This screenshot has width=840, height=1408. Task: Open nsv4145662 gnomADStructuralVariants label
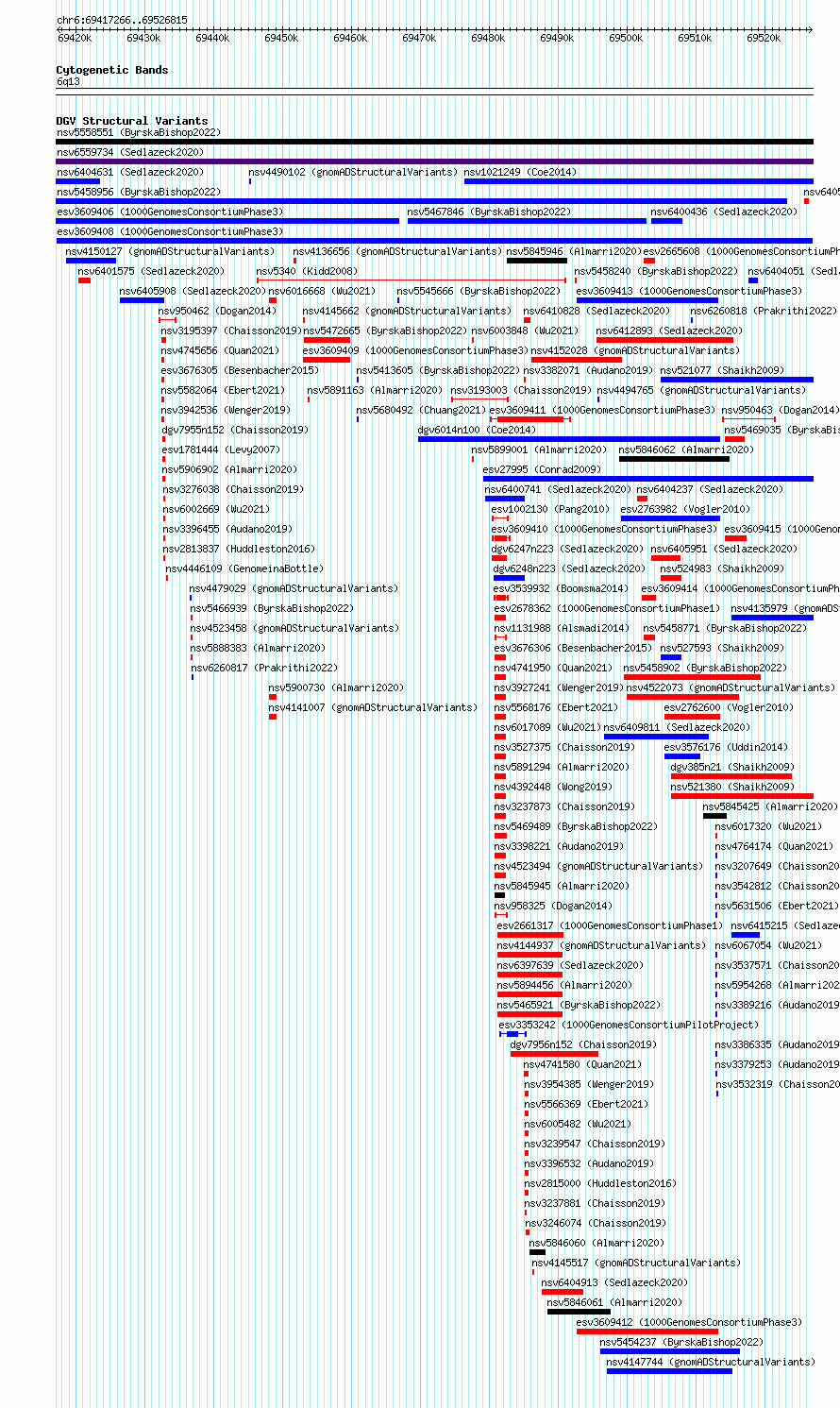[407, 312]
